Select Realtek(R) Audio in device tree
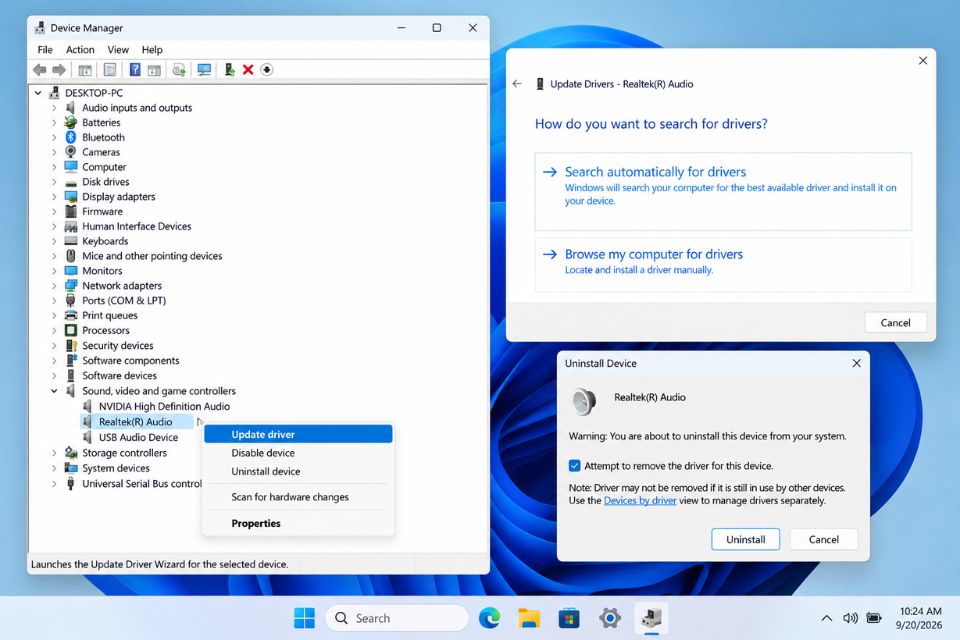960x640 pixels. [135, 422]
